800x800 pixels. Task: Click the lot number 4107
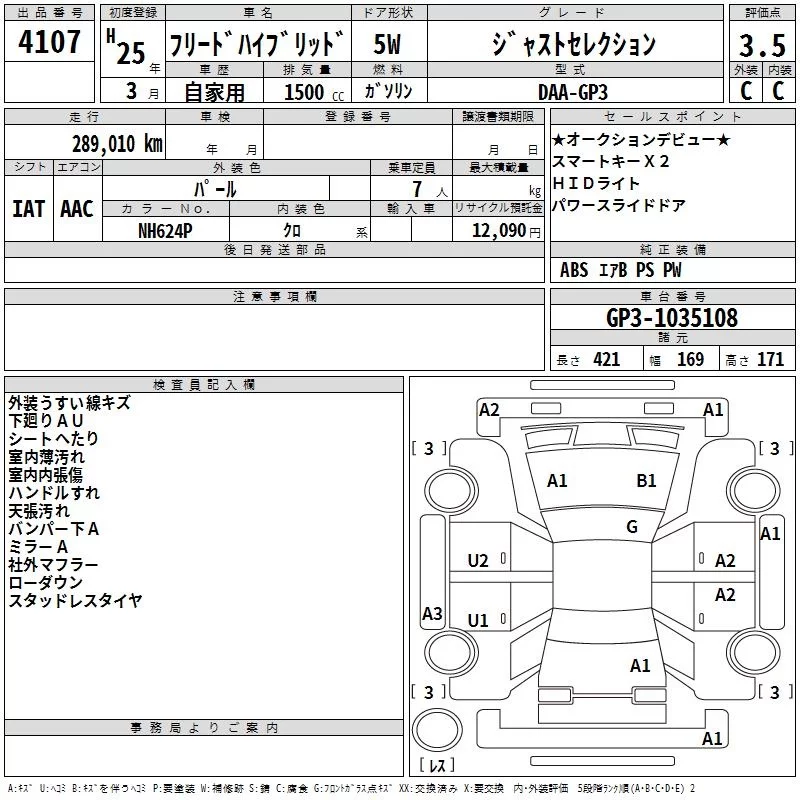[50, 43]
